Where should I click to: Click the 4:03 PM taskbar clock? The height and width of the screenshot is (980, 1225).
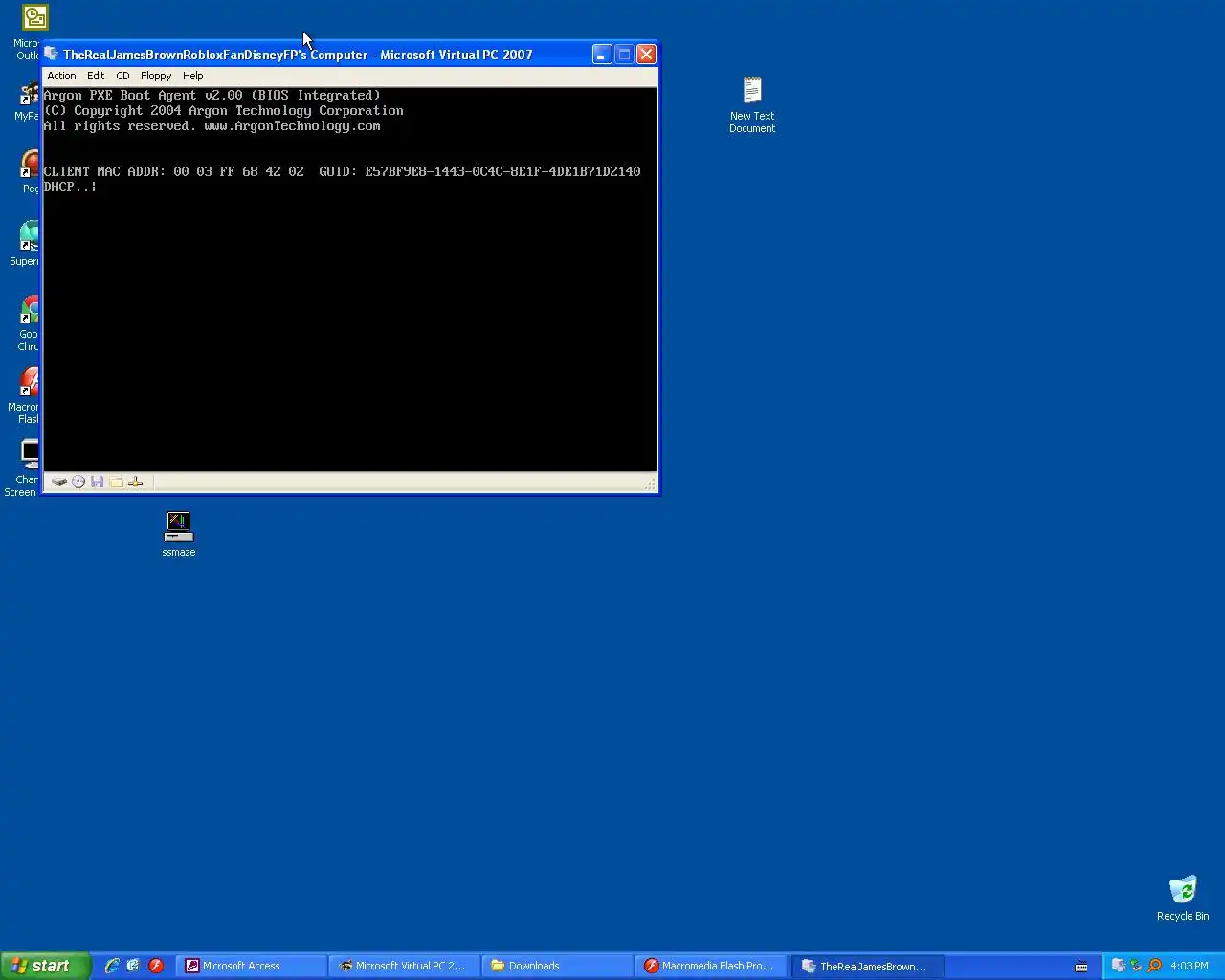(x=1190, y=966)
